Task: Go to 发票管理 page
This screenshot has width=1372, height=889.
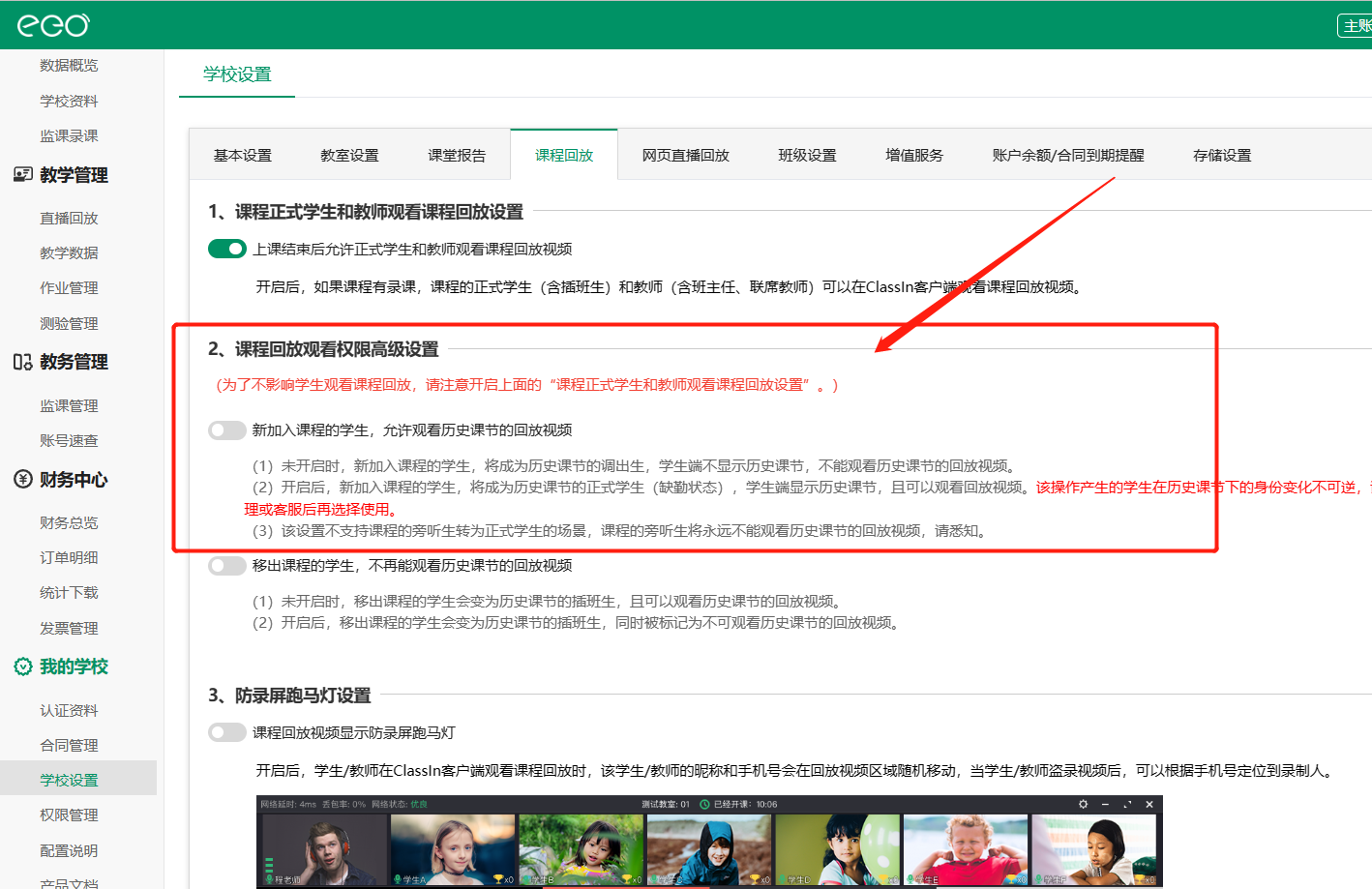Action: [69, 628]
